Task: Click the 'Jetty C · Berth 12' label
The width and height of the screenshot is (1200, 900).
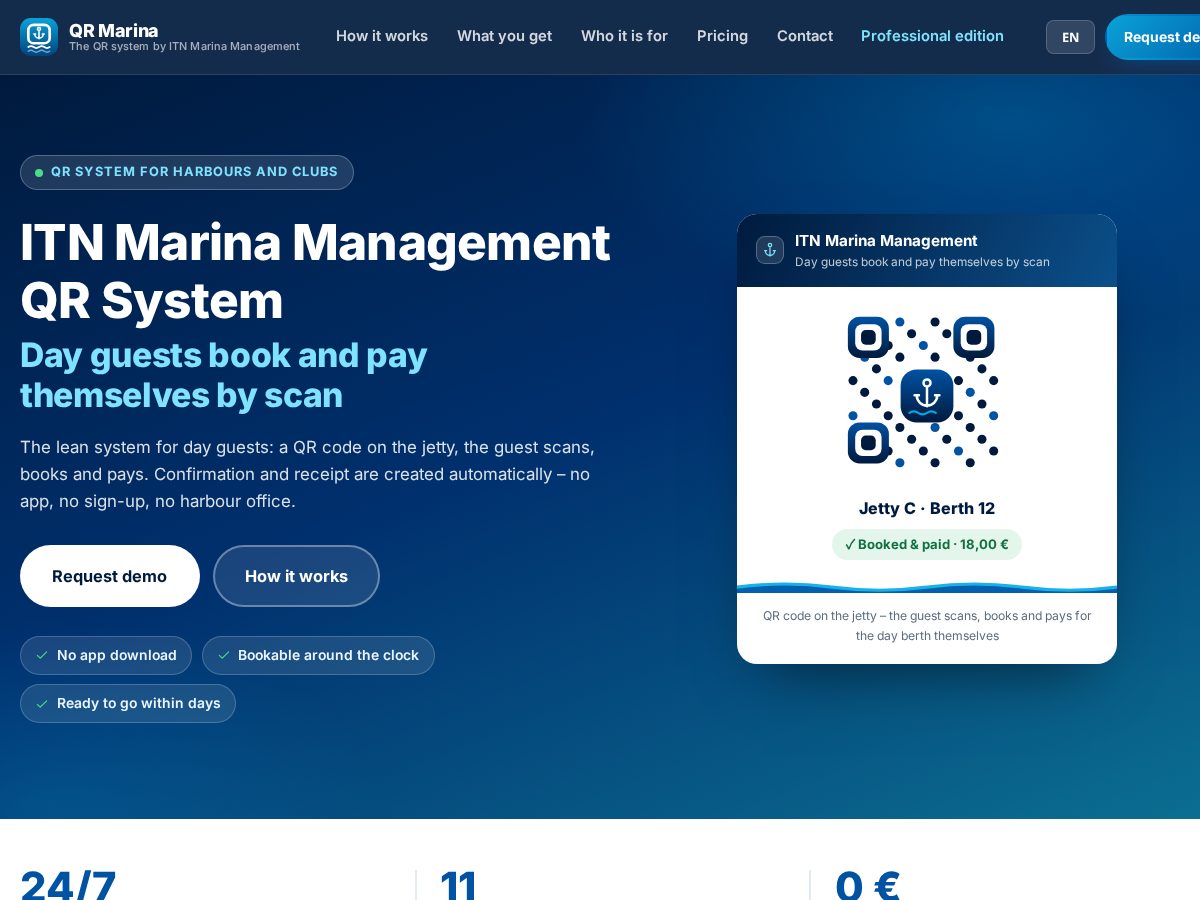Action: tap(927, 508)
